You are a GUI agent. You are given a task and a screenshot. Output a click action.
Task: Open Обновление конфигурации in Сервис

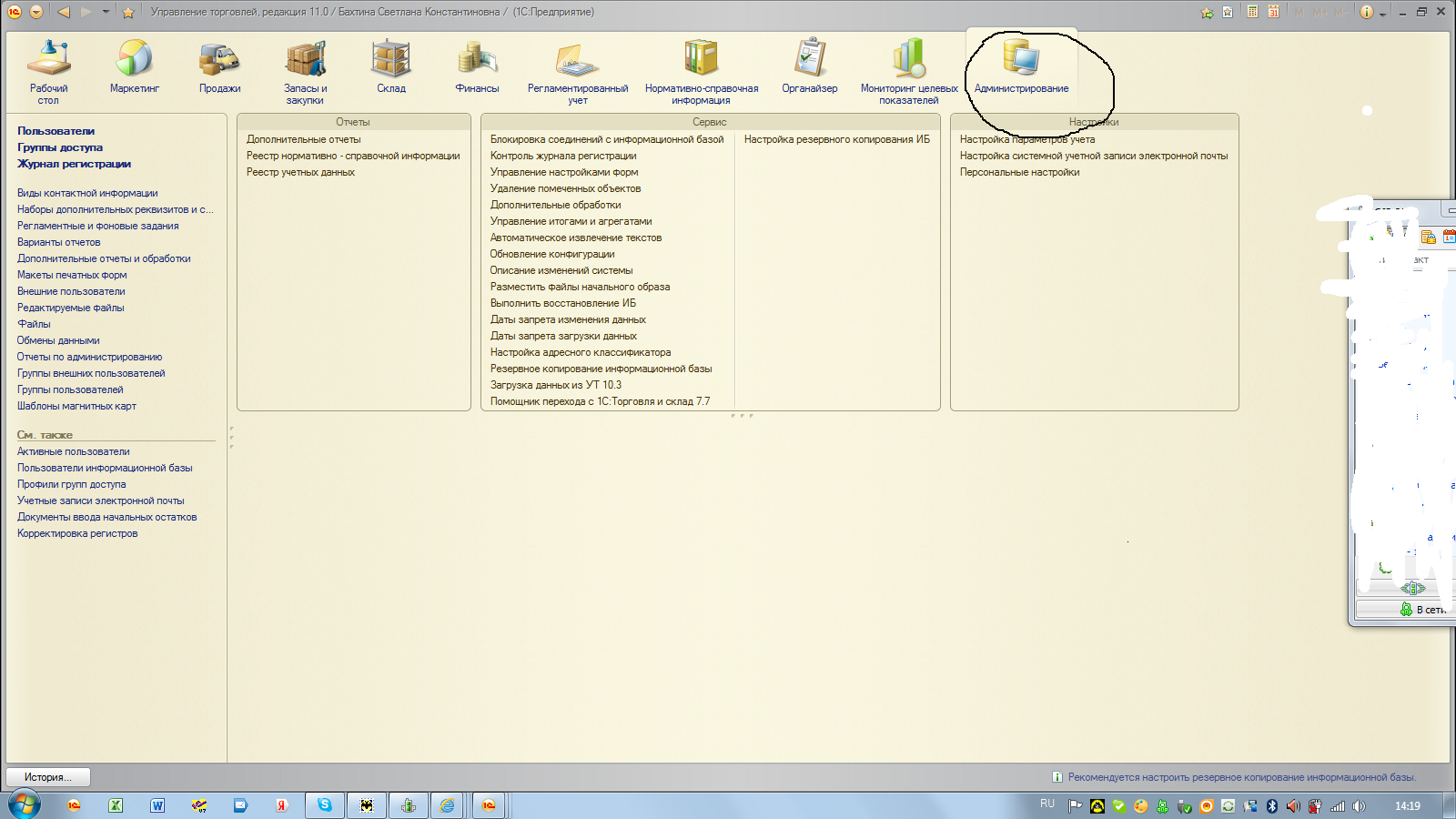(x=552, y=254)
